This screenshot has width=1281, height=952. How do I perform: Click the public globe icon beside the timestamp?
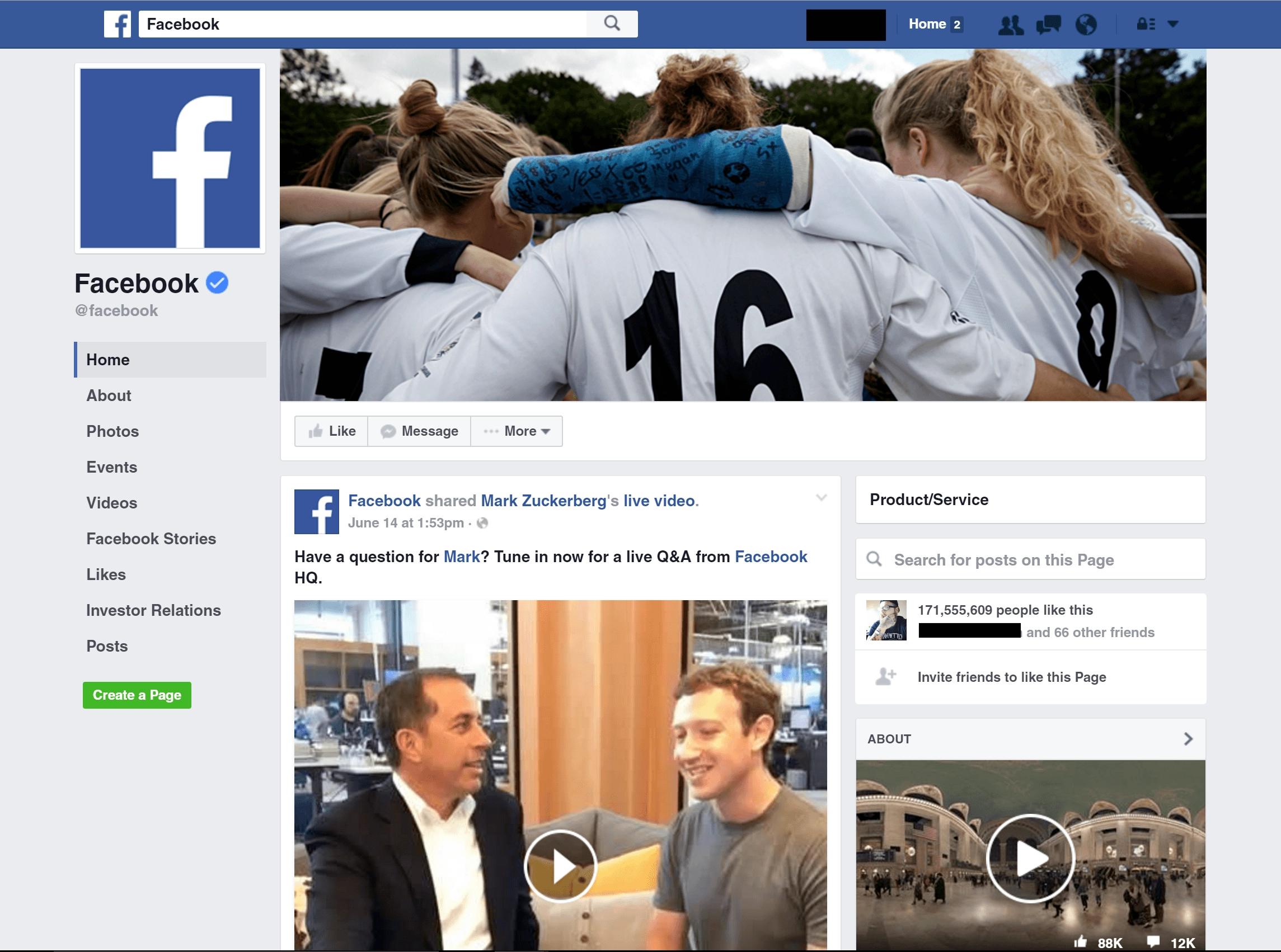[482, 522]
